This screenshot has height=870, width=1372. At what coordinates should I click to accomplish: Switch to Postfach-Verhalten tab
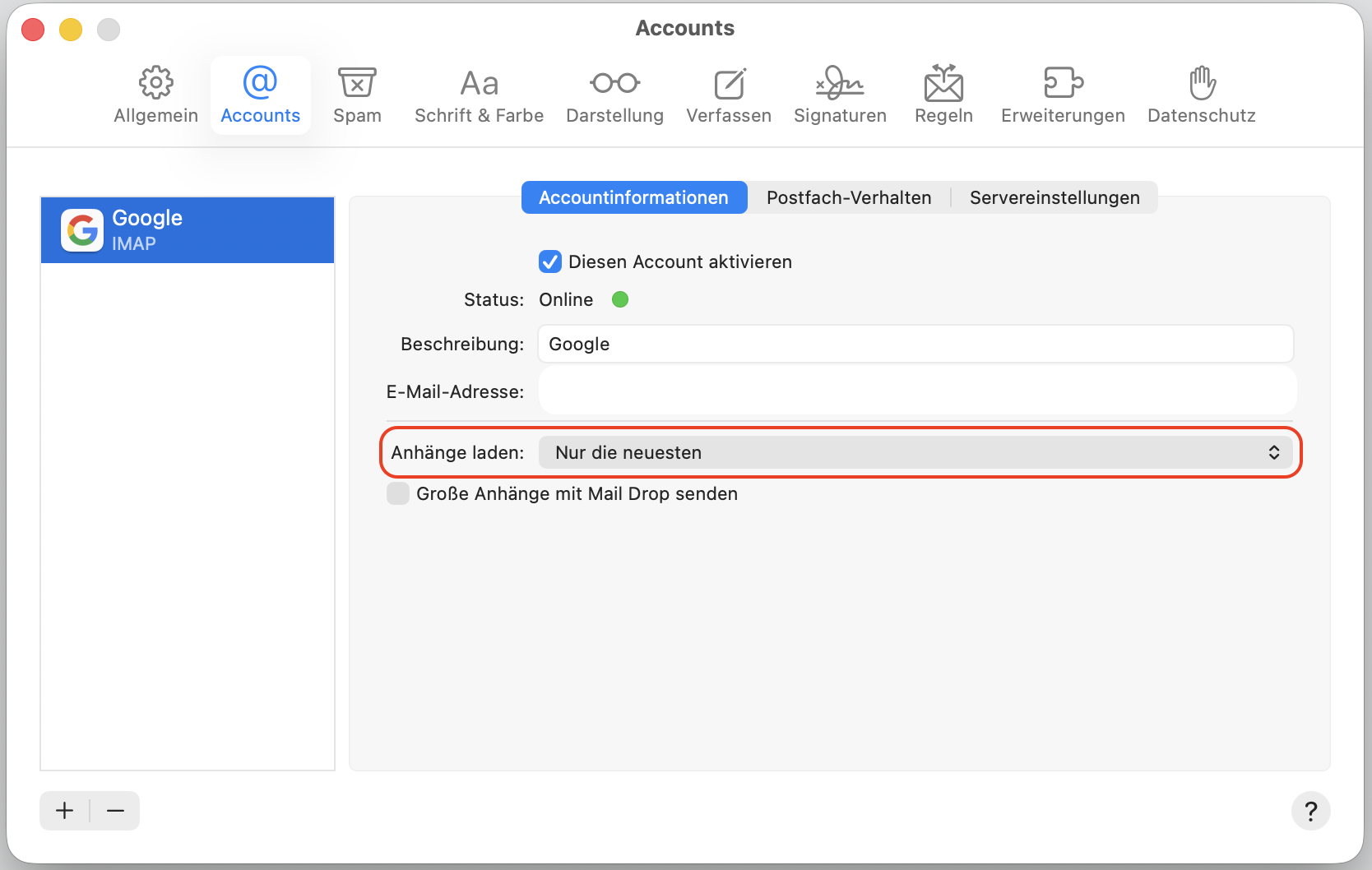coord(849,197)
